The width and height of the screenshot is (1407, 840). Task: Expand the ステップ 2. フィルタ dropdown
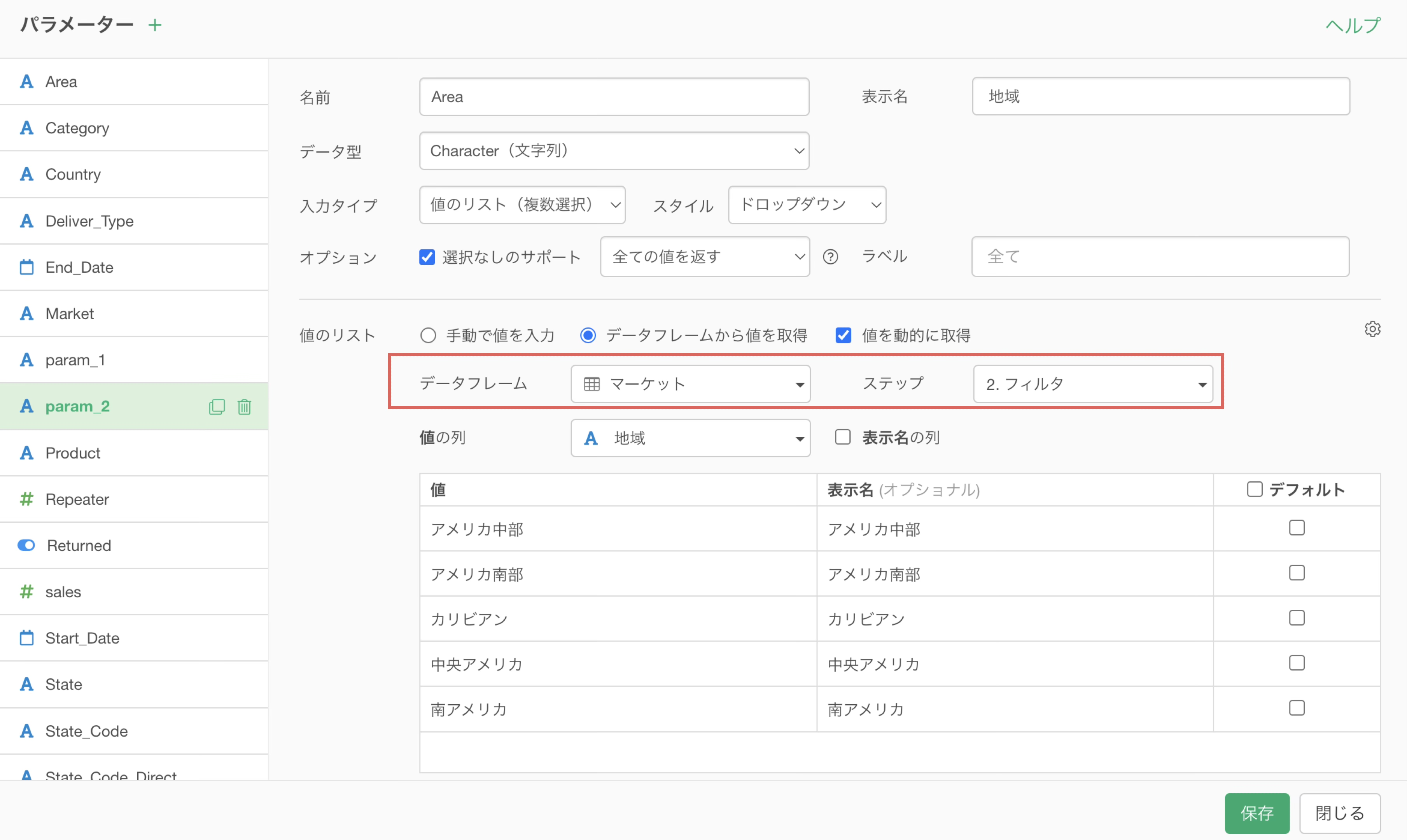tap(1092, 384)
